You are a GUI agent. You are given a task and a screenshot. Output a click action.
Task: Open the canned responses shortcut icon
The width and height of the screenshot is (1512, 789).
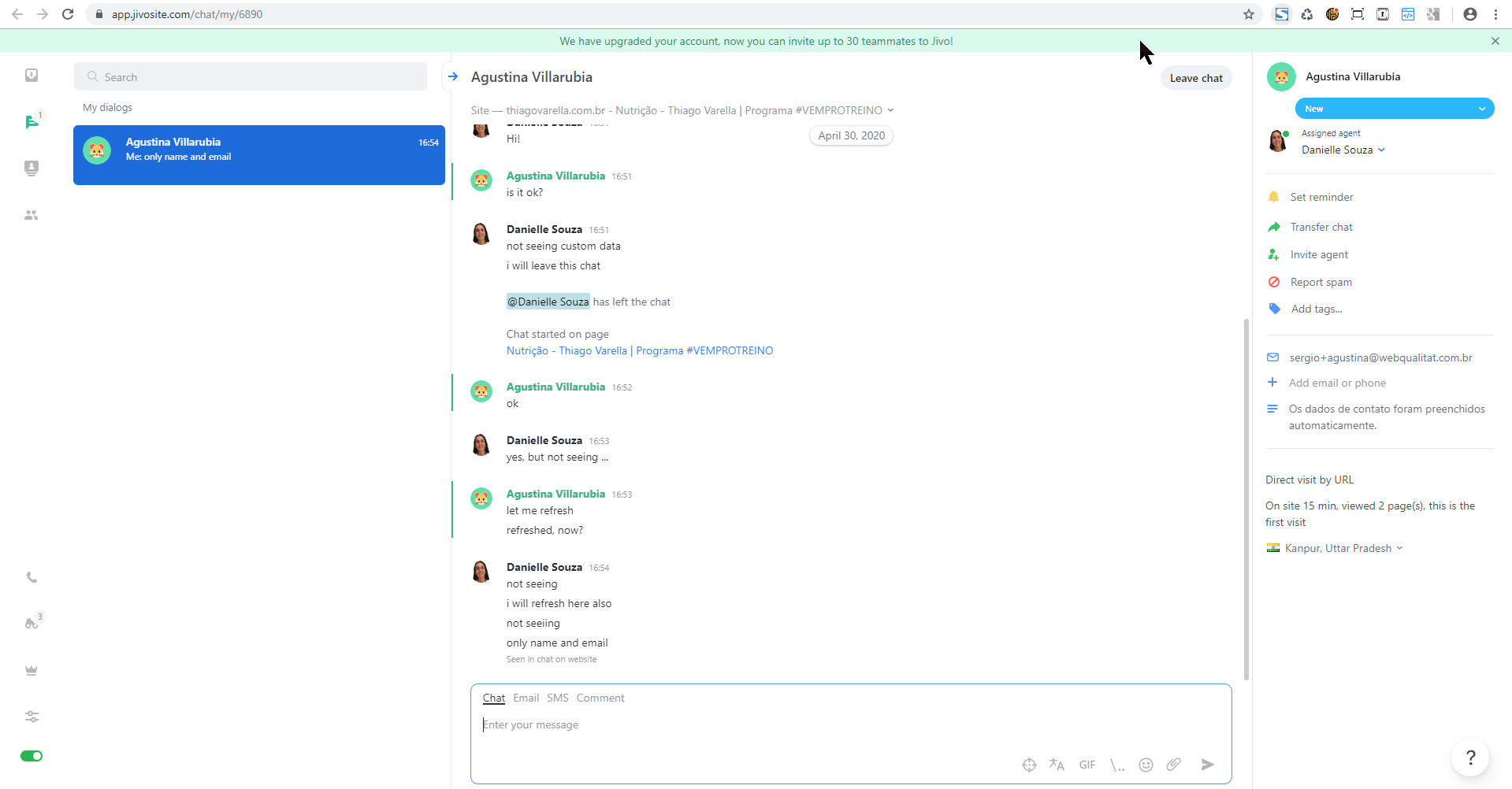pyautogui.click(x=1117, y=765)
